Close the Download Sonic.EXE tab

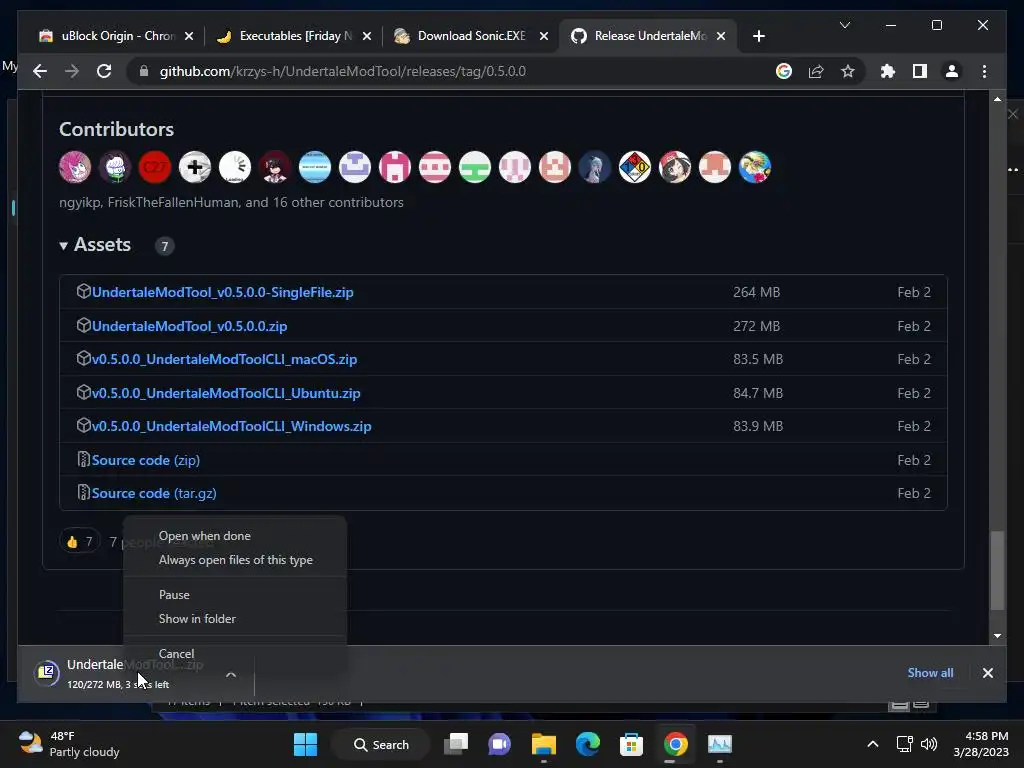[x=543, y=36]
